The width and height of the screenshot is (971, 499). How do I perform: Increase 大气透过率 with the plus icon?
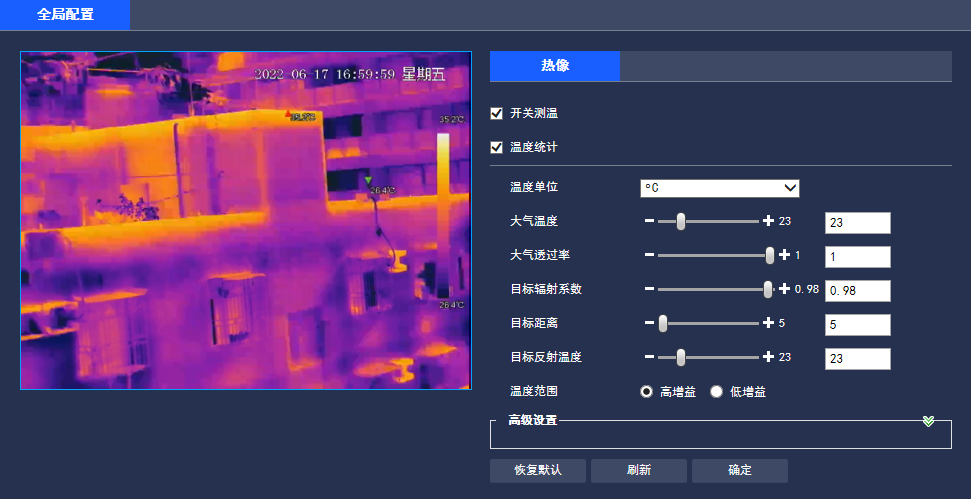click(x=784, y=255)
